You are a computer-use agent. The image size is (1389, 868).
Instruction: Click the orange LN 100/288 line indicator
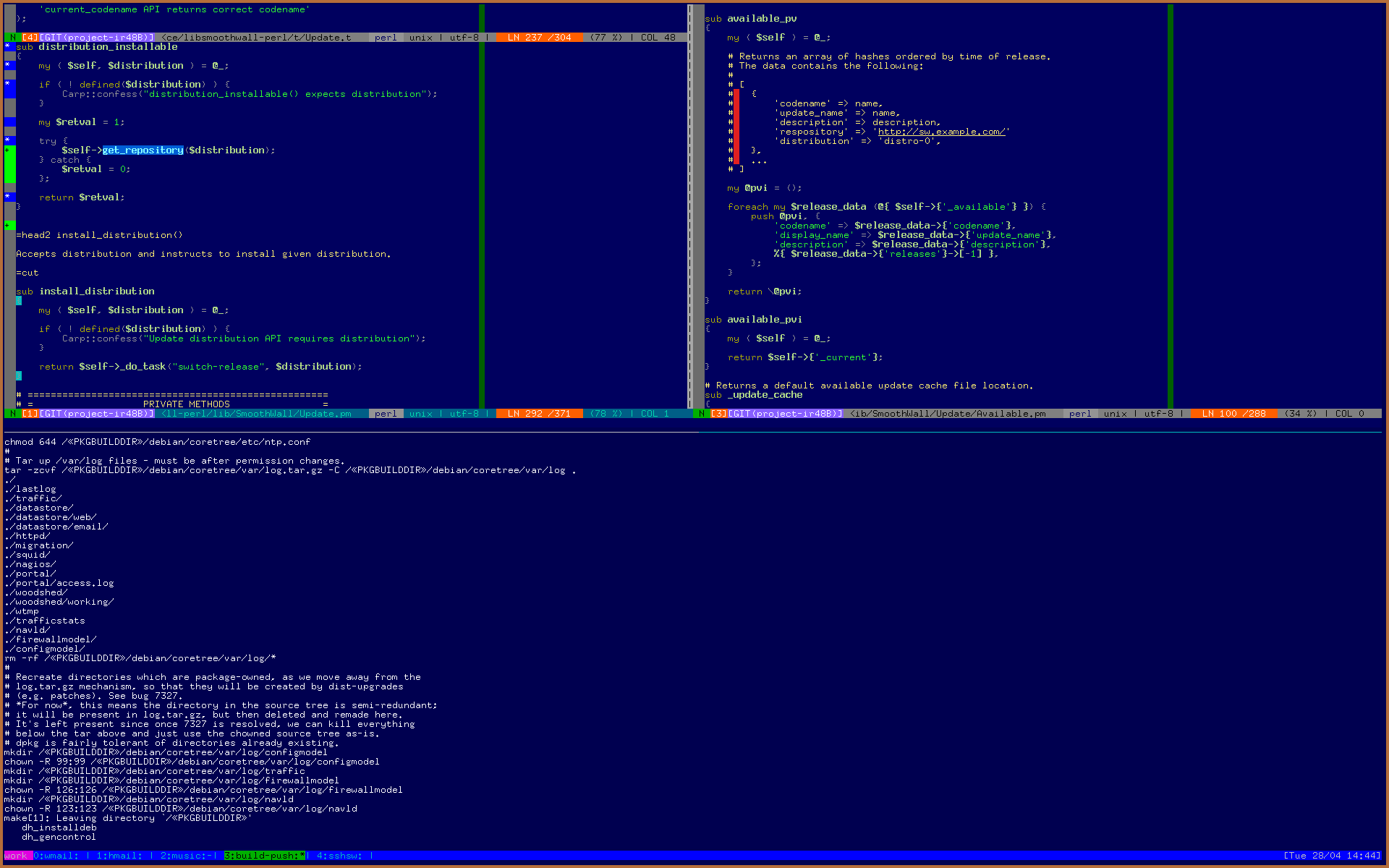pyautogui.click(x=1233, y=413)
